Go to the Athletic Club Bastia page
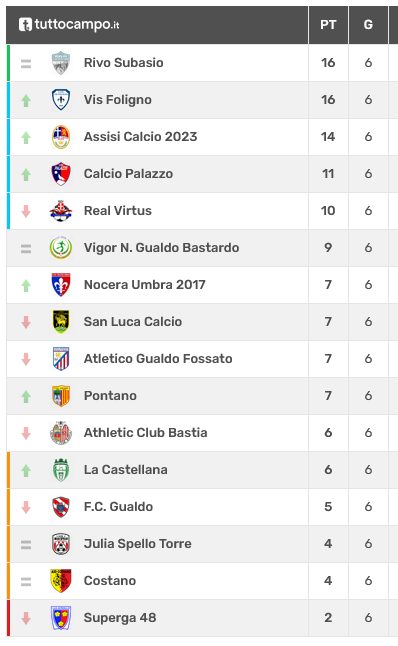The image size is (398, 646). click(145, 433)
